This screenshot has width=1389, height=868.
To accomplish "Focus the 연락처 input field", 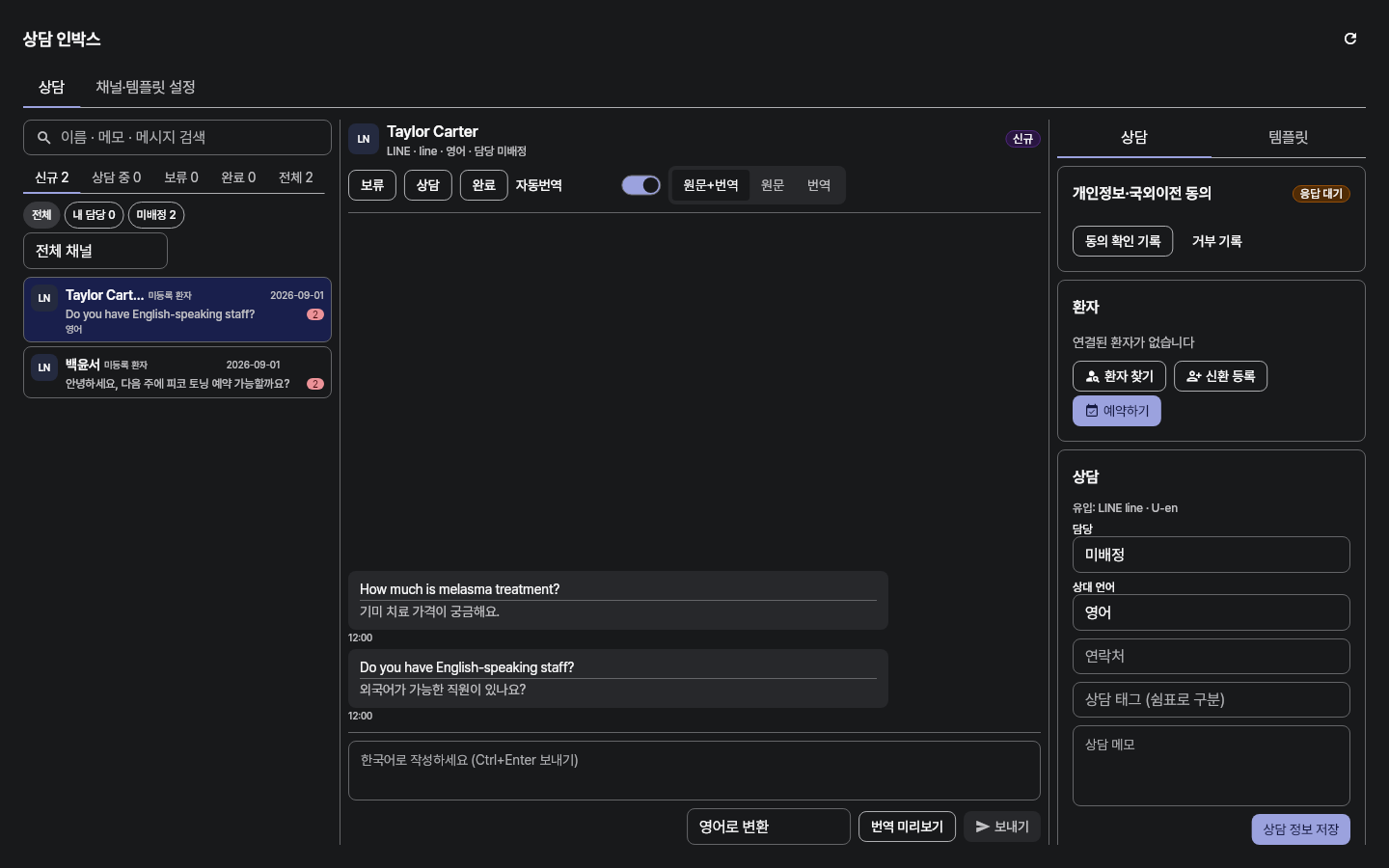I will pos(1212,656).
